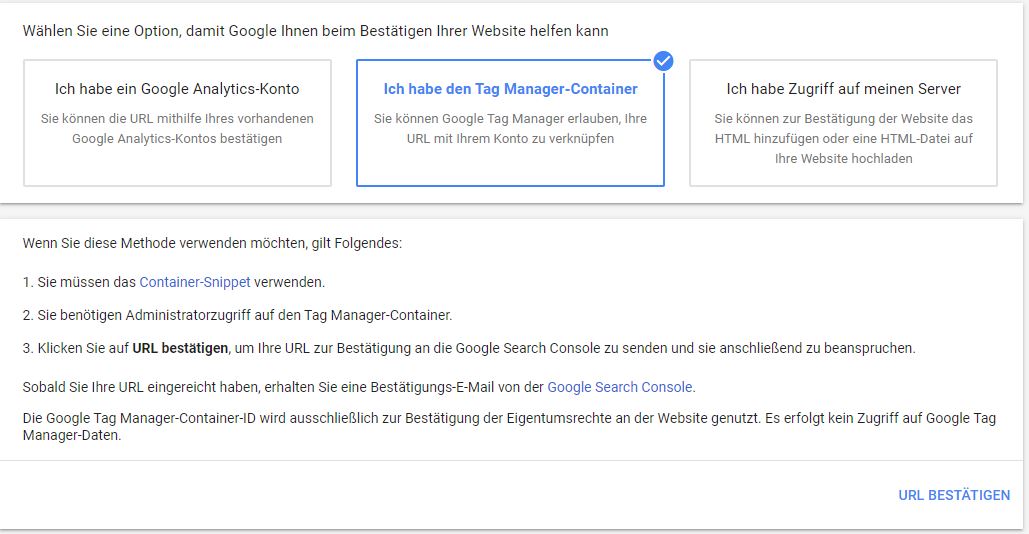Click step 2 about Administratorzugriff
This screenshot has height=534, width=1029.
245,315
